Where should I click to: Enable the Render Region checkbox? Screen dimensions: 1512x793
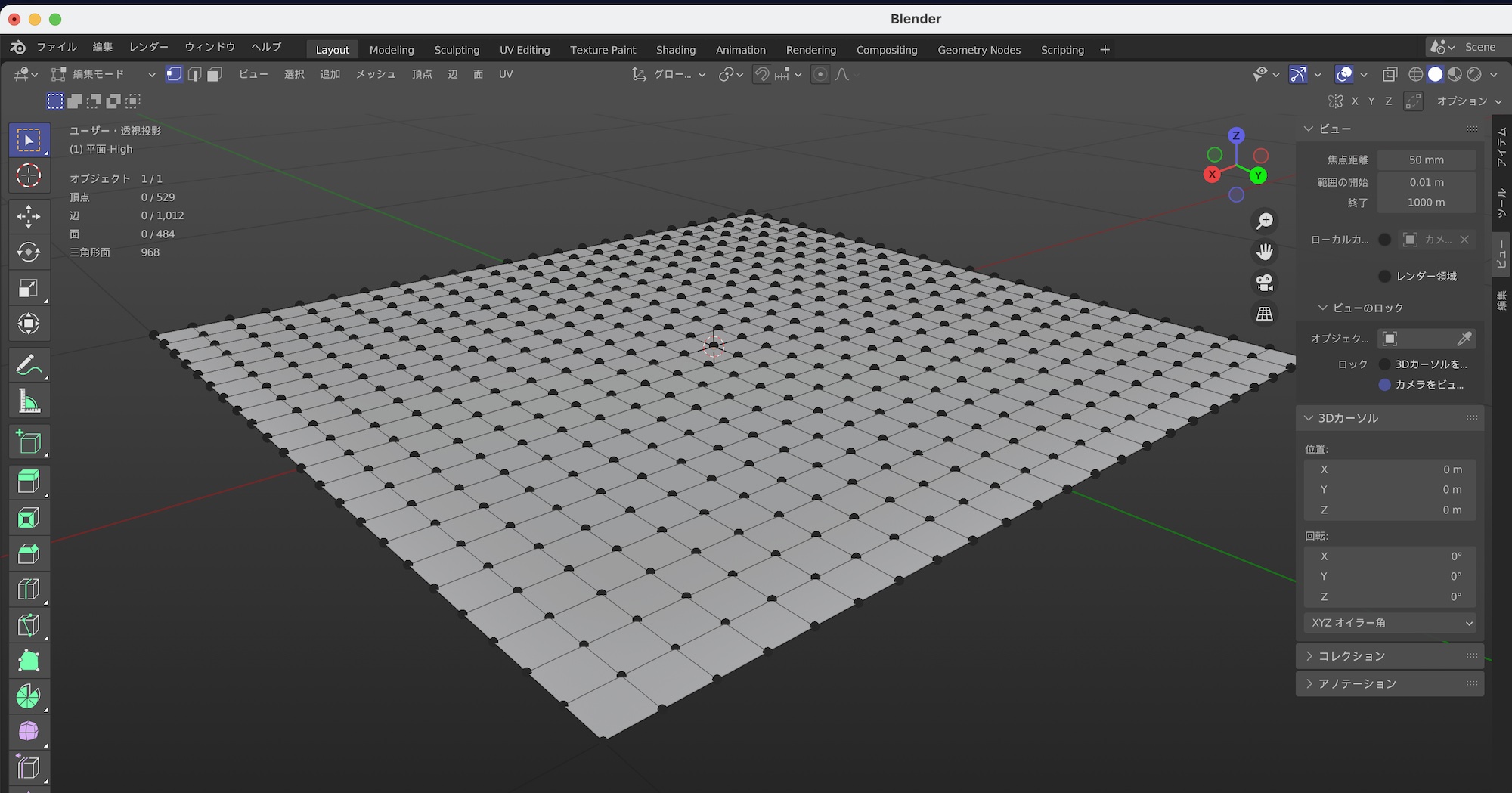[x=1384, y=276]
